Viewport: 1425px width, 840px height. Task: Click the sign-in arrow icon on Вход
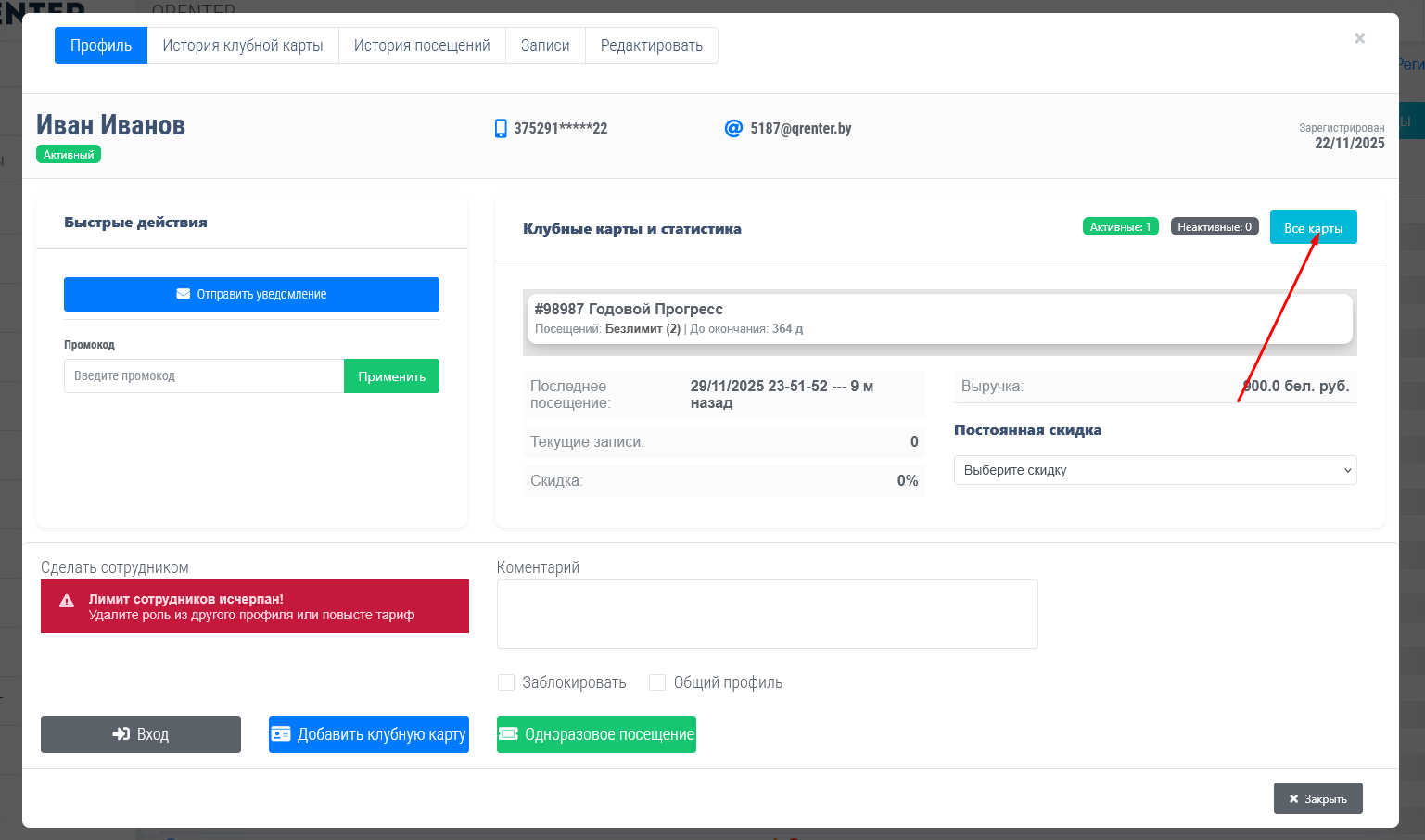pos(121,734)
